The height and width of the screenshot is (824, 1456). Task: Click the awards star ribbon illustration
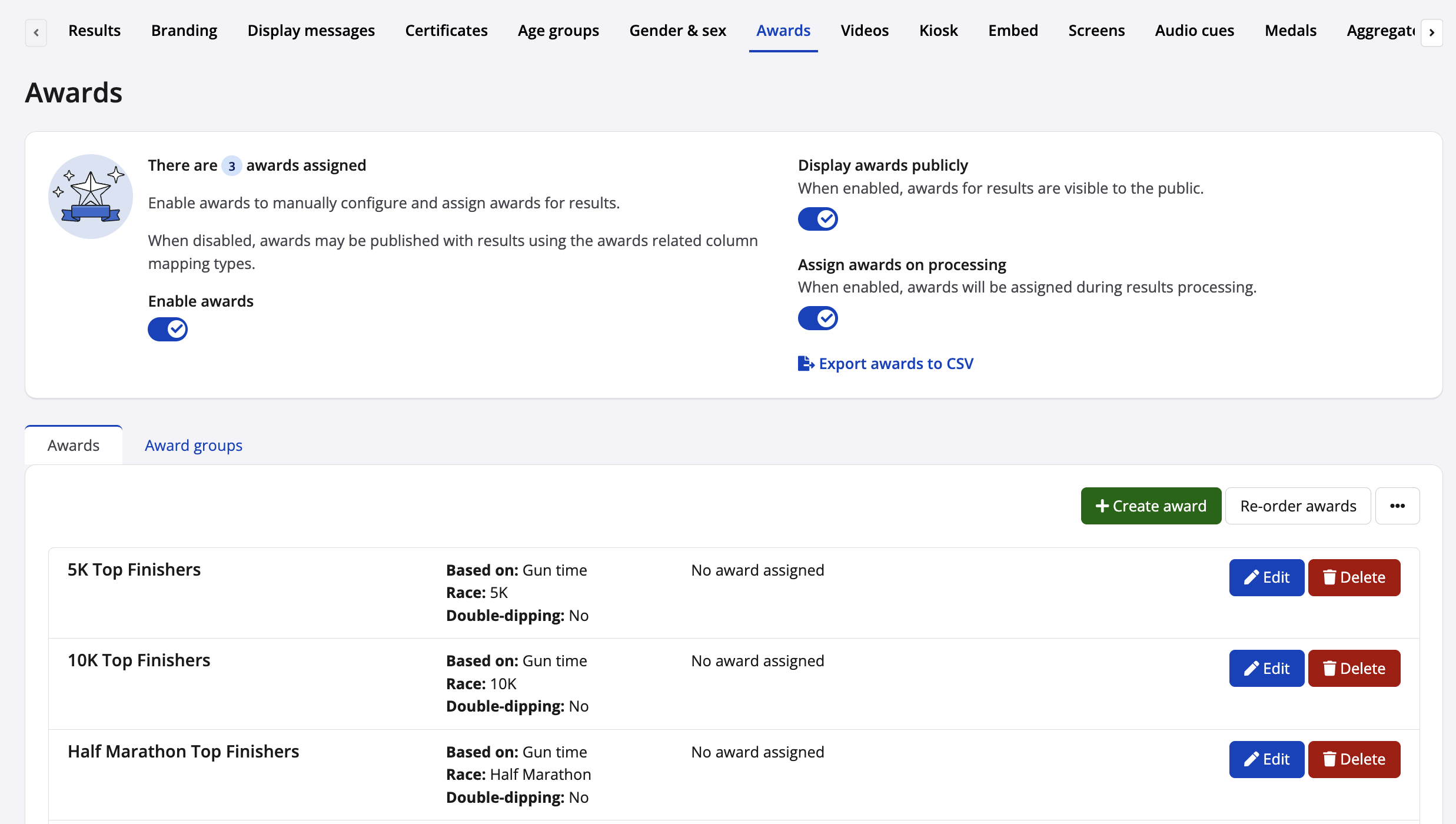[91, 197]
